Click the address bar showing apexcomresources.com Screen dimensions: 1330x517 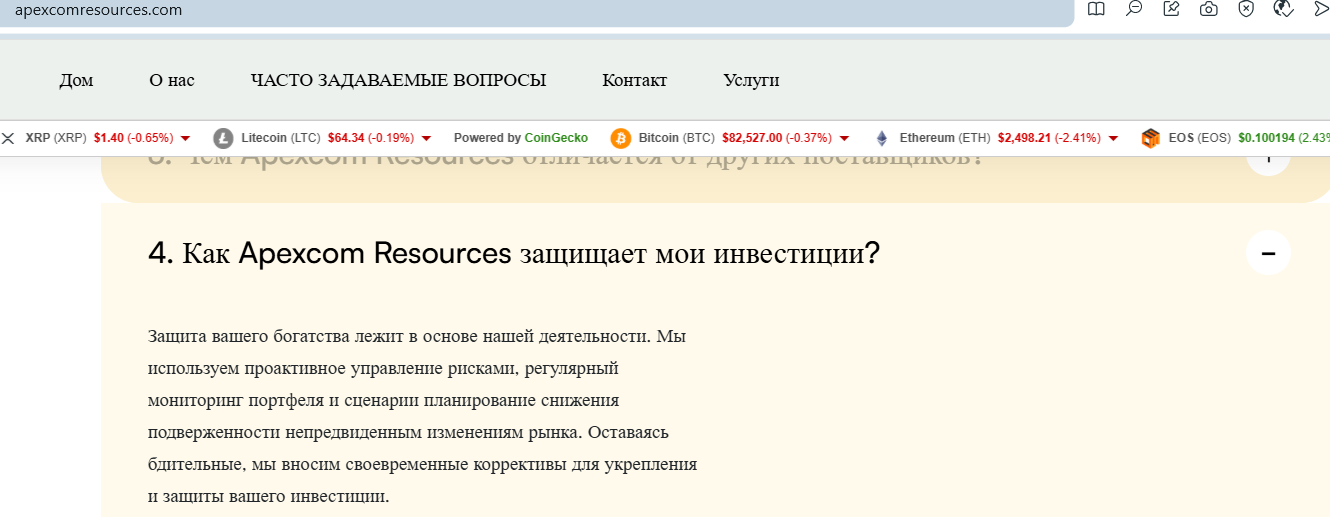[x=537, y=12]
